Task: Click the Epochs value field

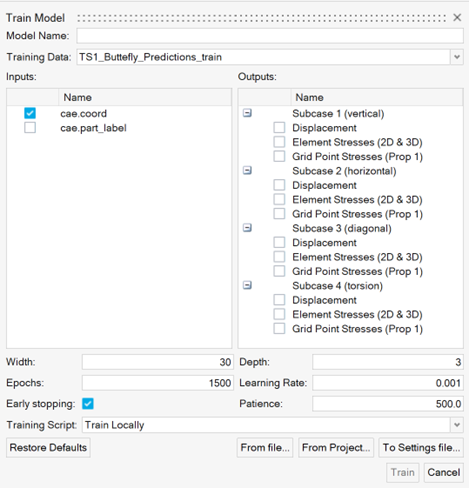Action: pyautogui.click(x=158, y=383)
